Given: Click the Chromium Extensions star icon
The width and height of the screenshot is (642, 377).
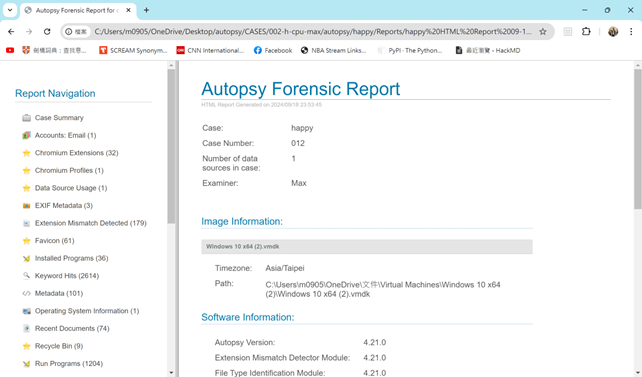Looking at the screenshot, I should pyautogui.click(x=27, y=153).
